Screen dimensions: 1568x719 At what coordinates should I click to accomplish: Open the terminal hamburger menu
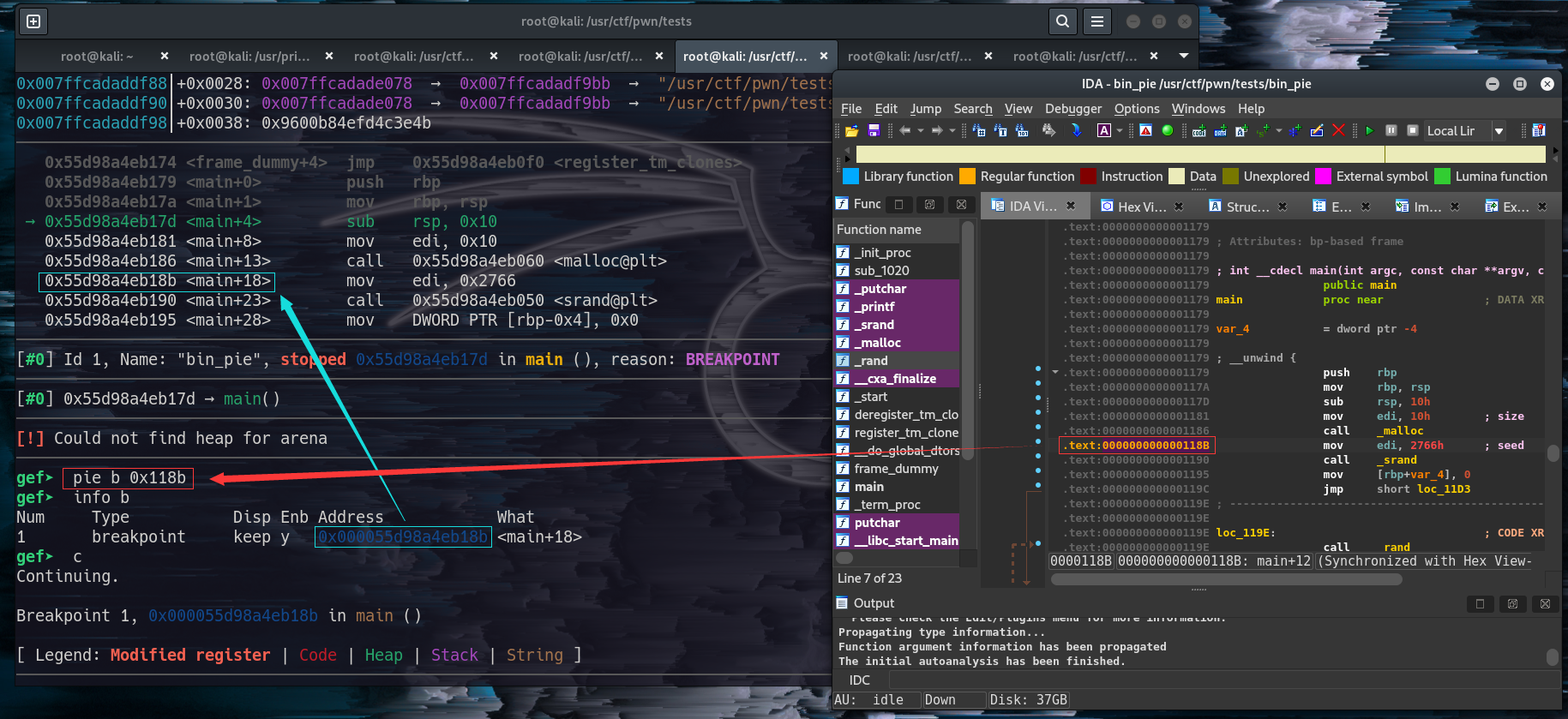1097,21
